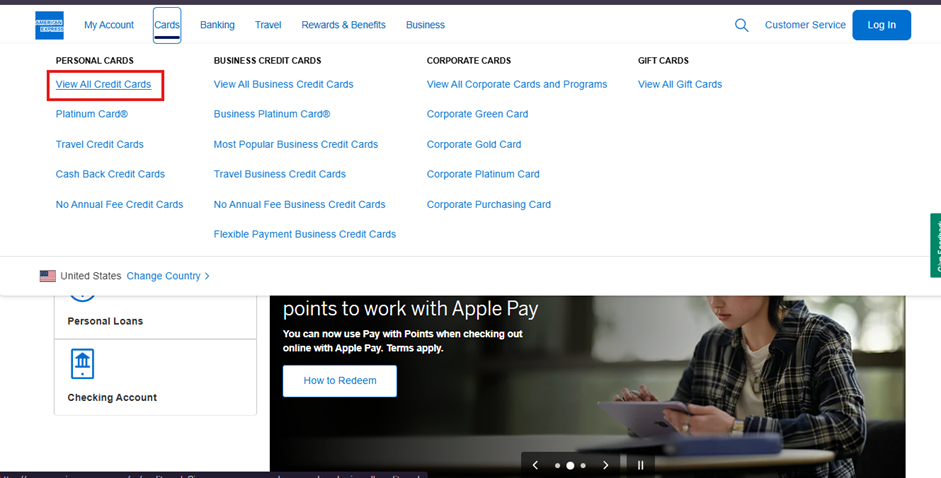Click the Personal Cards heading

pyautogui.click(x=95, y=61)
